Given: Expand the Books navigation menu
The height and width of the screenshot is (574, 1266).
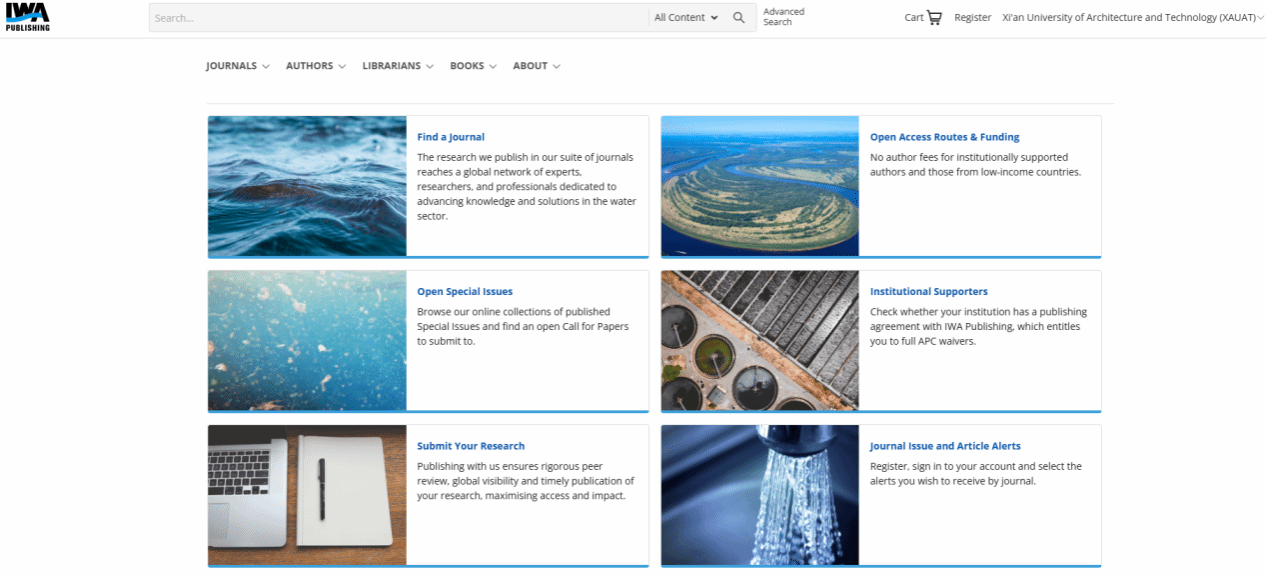Looking at the screenshot, I should pyautogui.click(x=473, y=66).
